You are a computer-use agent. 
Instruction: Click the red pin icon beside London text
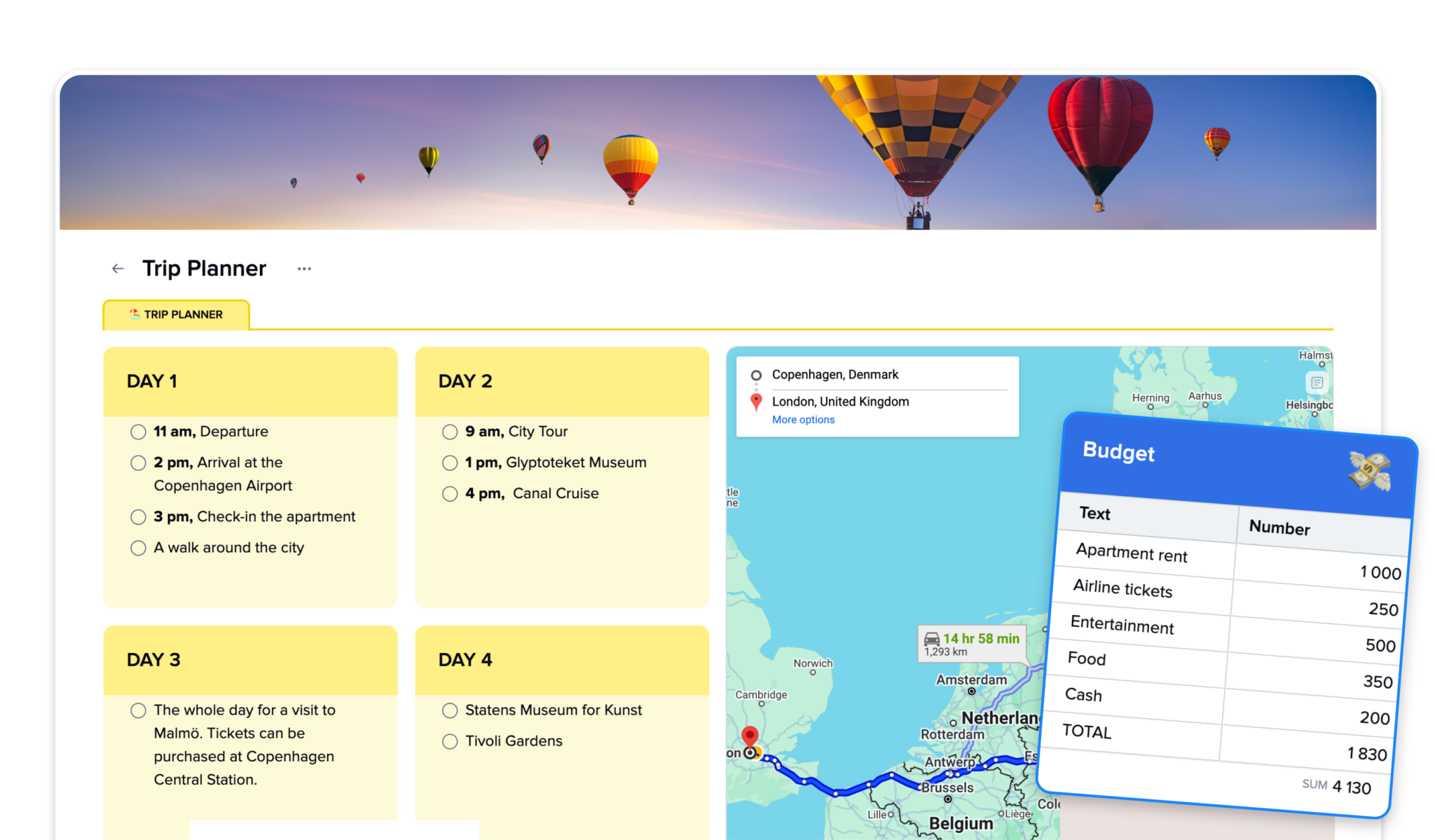pyautogui.click(x=756, y=401)
